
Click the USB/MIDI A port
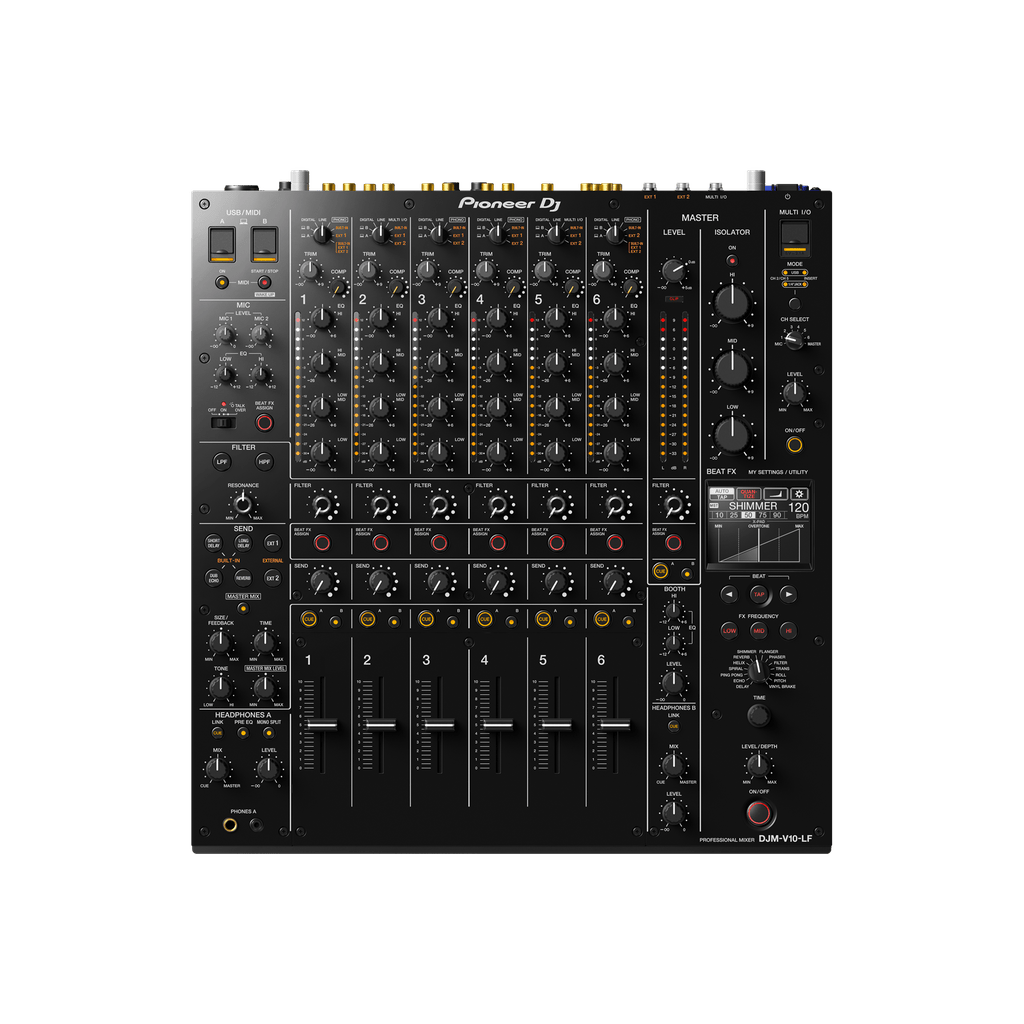pyautogui.click(x=221, y=244)
